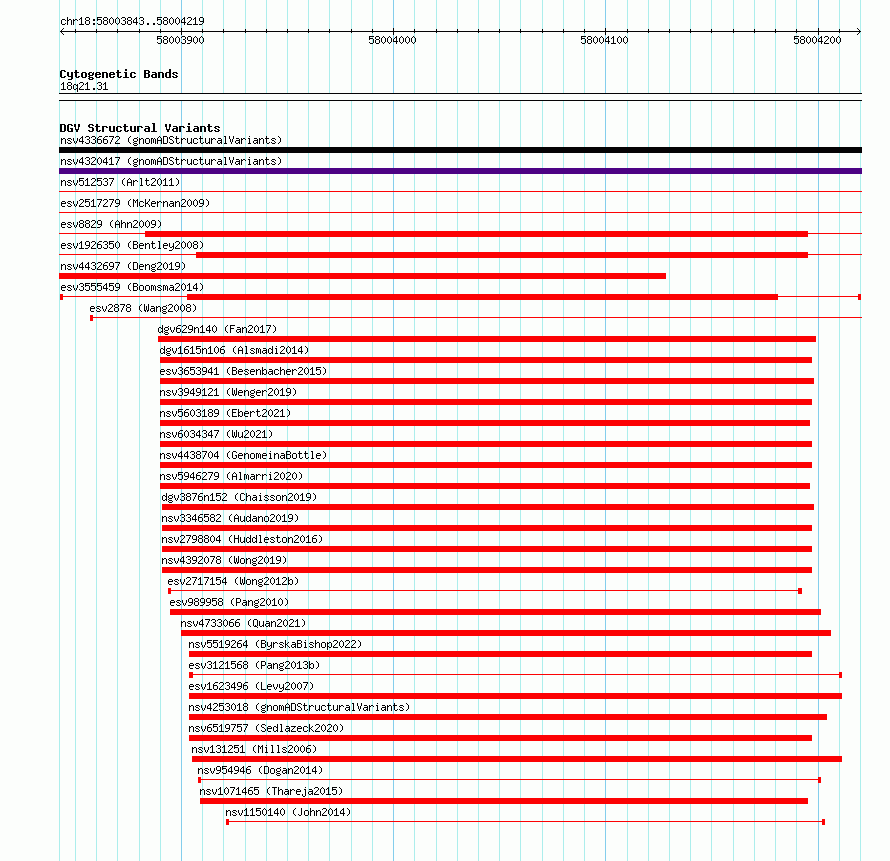Open the esv2517279 (McKernan2009) variant
This screenshot has height=861, width=890.
(135, 203)
